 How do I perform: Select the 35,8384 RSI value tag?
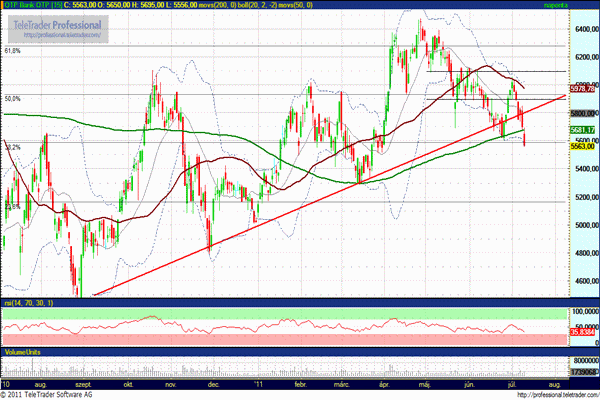(582, 333)
